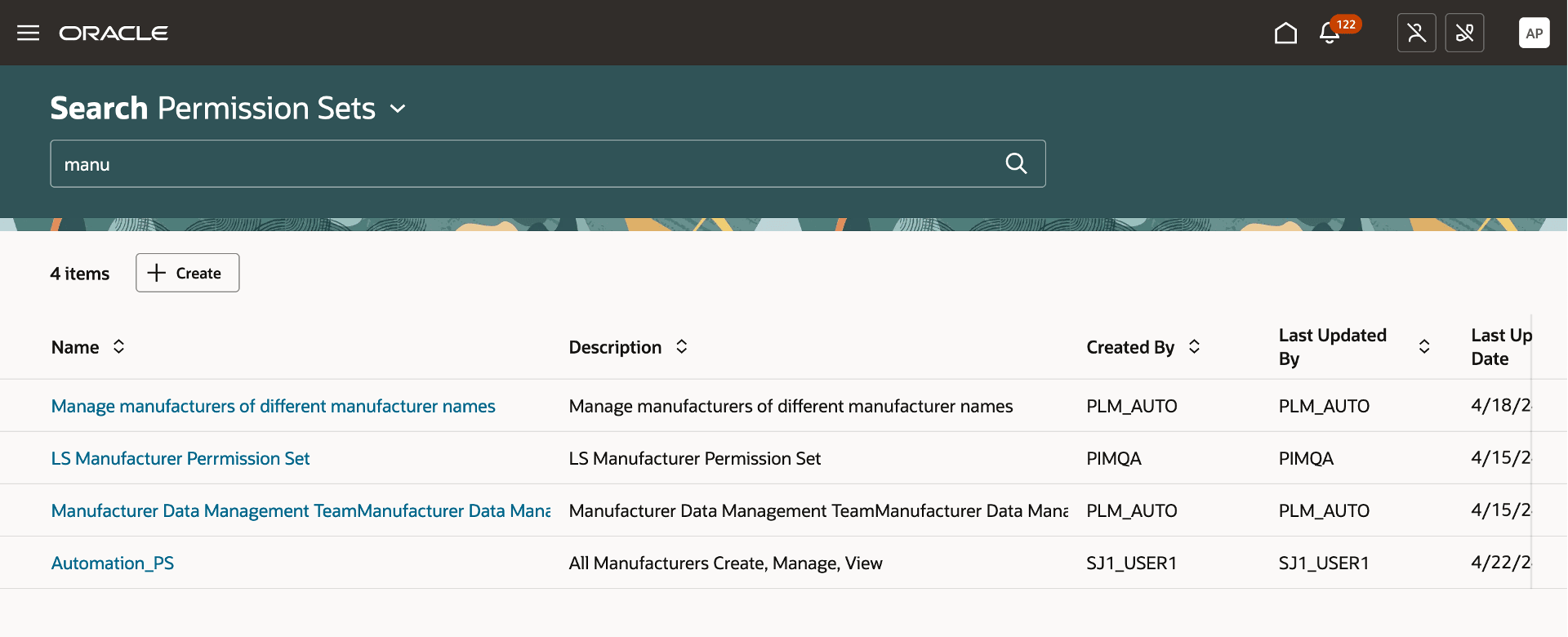Sort by Last Updated By column
The height and width of the screenshot is (637, 1568).
point(1424,346)
